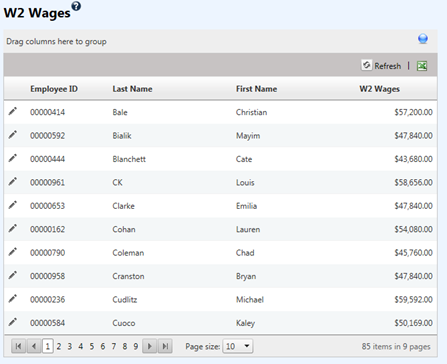447x364 pixels.
Task: Edit the Cudlitz row with pencil icon
Action: 13,299
